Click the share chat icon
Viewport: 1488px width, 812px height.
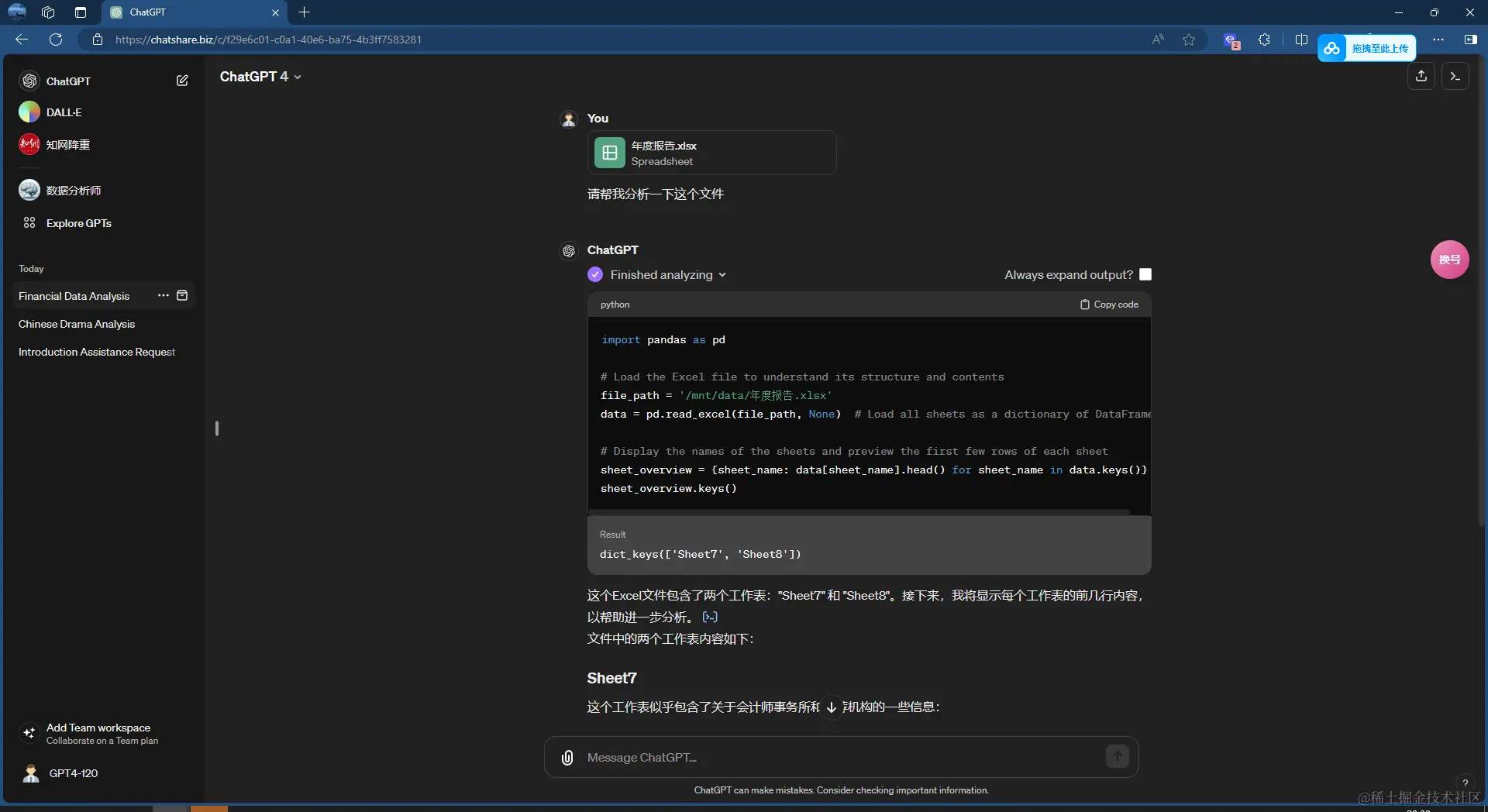pos(1421,76)
